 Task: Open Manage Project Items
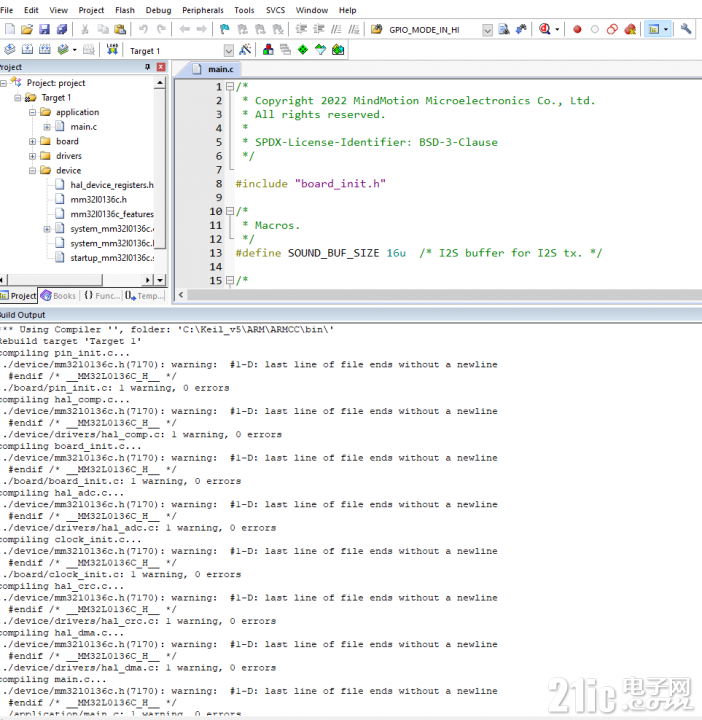click(x=268, y=50)
